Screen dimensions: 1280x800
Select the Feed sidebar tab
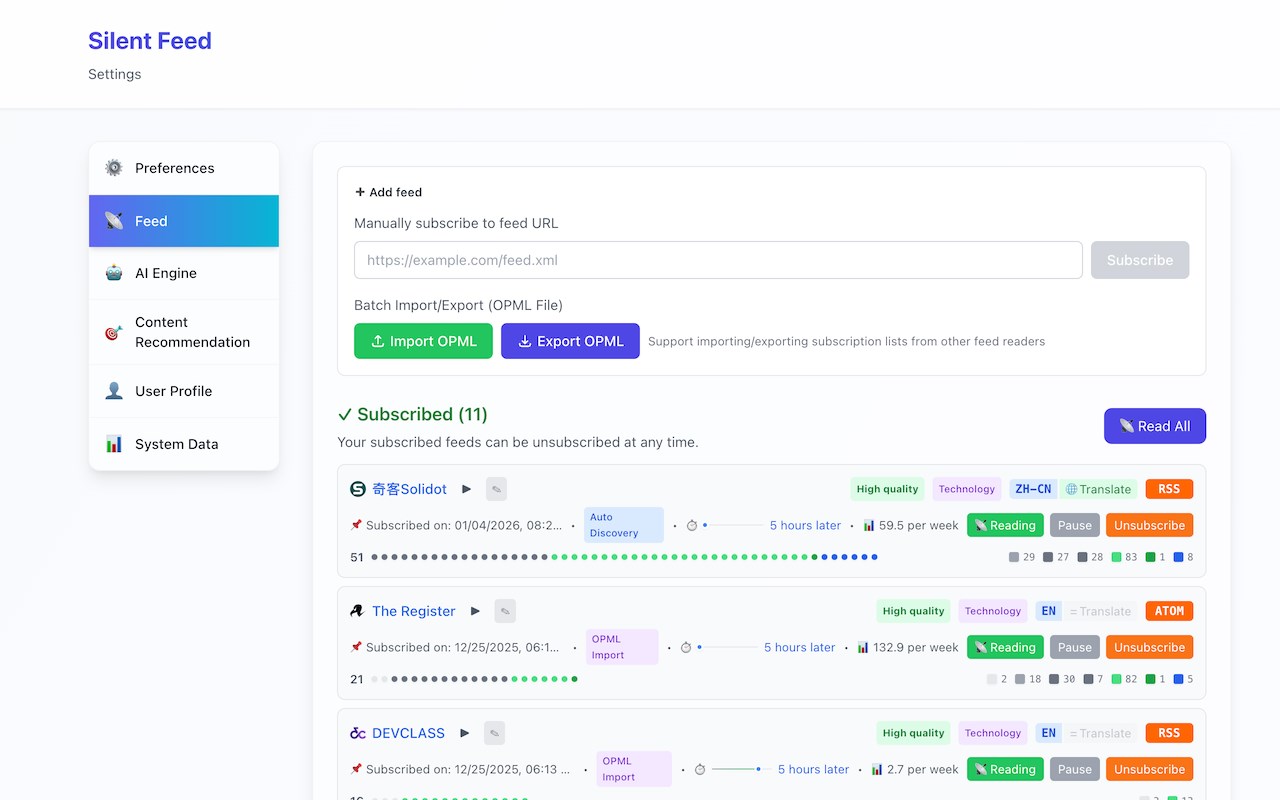tap(184, 221)
